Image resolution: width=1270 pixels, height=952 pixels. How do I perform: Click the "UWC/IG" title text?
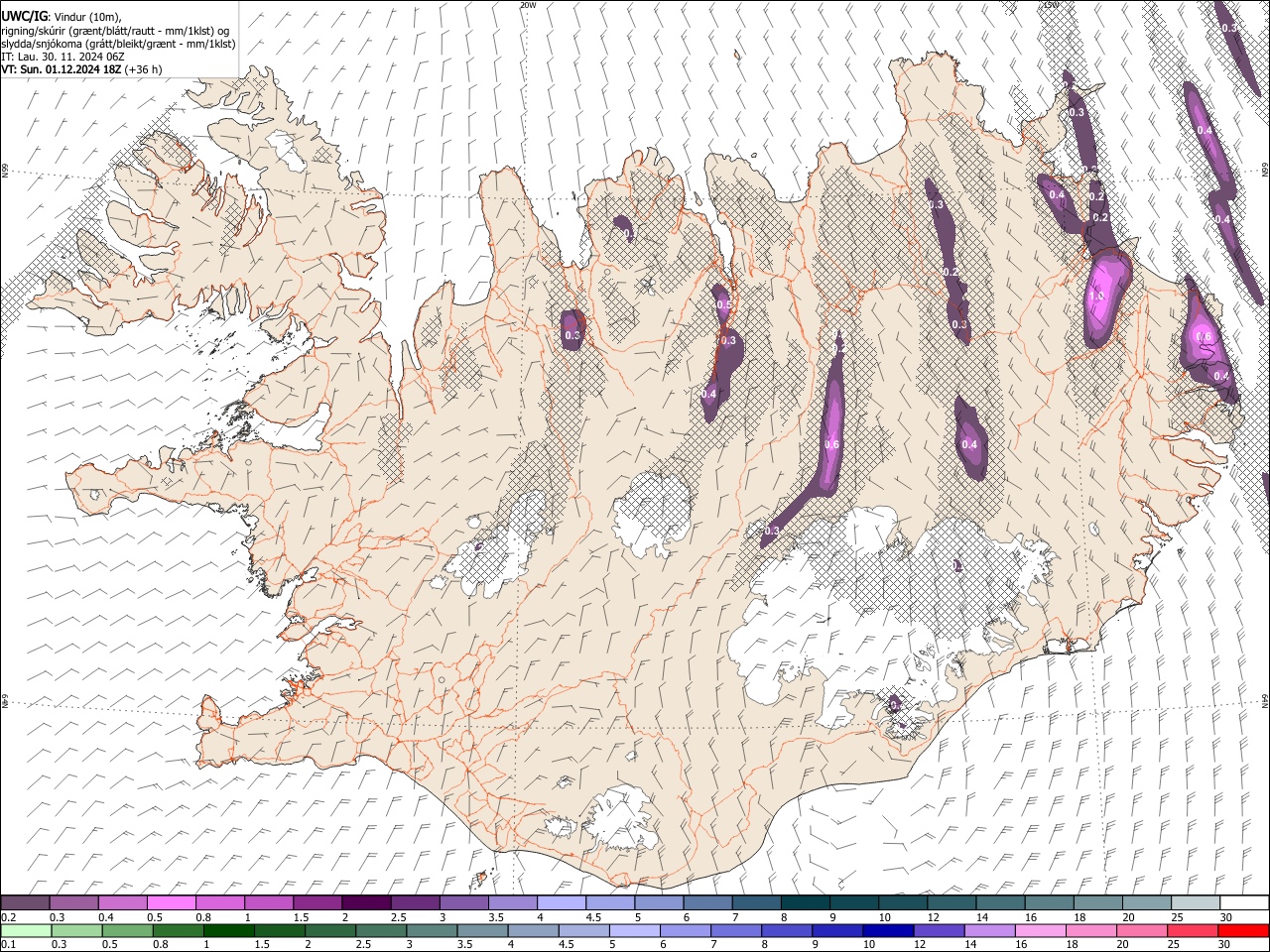coord(25,17)
